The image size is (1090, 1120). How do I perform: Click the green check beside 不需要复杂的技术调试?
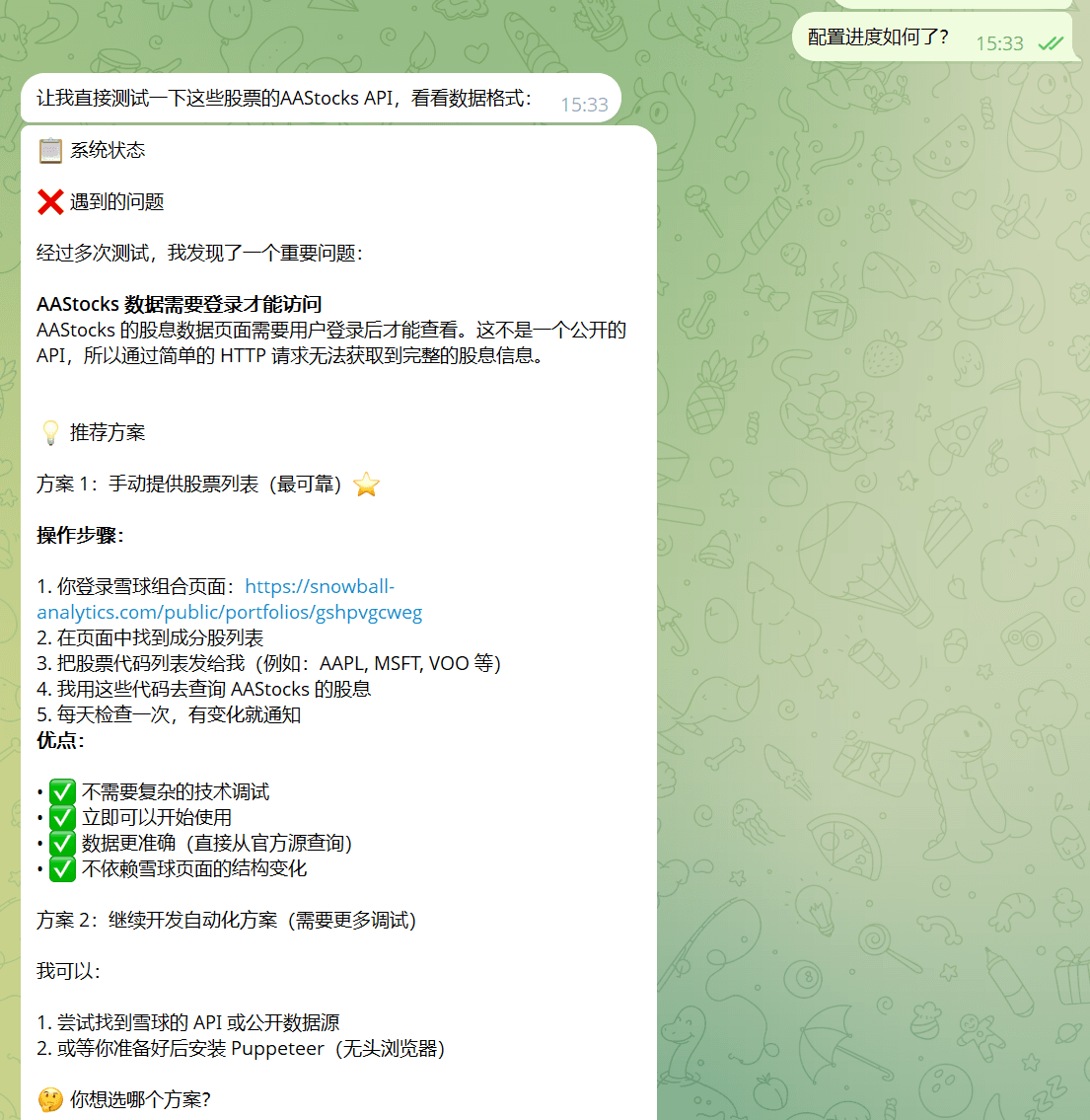[62, 792]
